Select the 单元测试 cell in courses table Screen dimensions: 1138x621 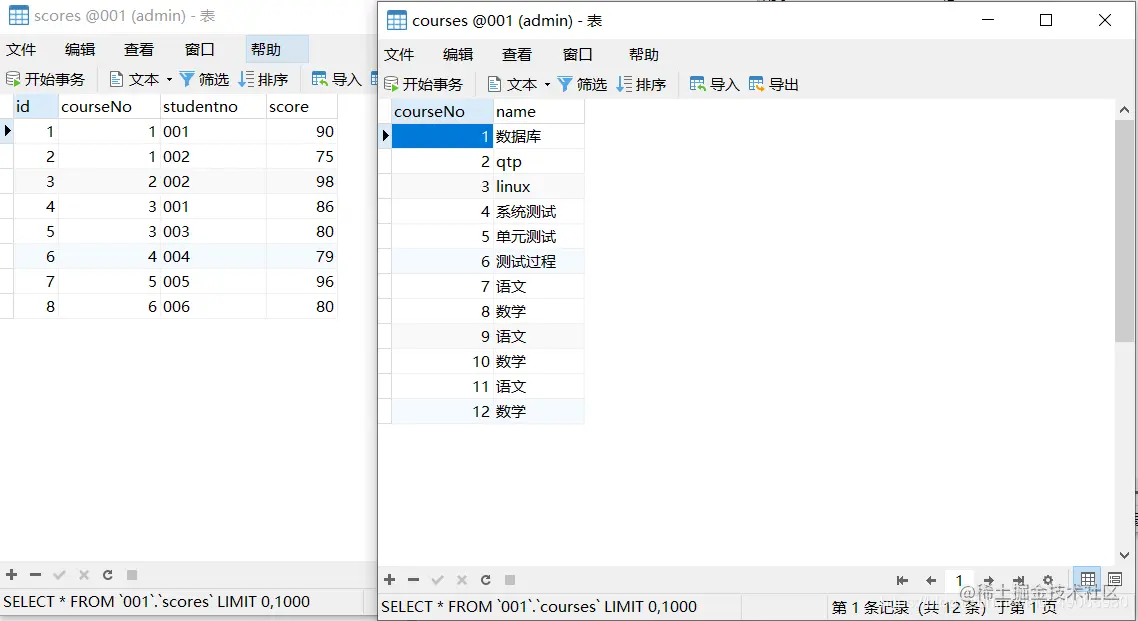point(539,237)
